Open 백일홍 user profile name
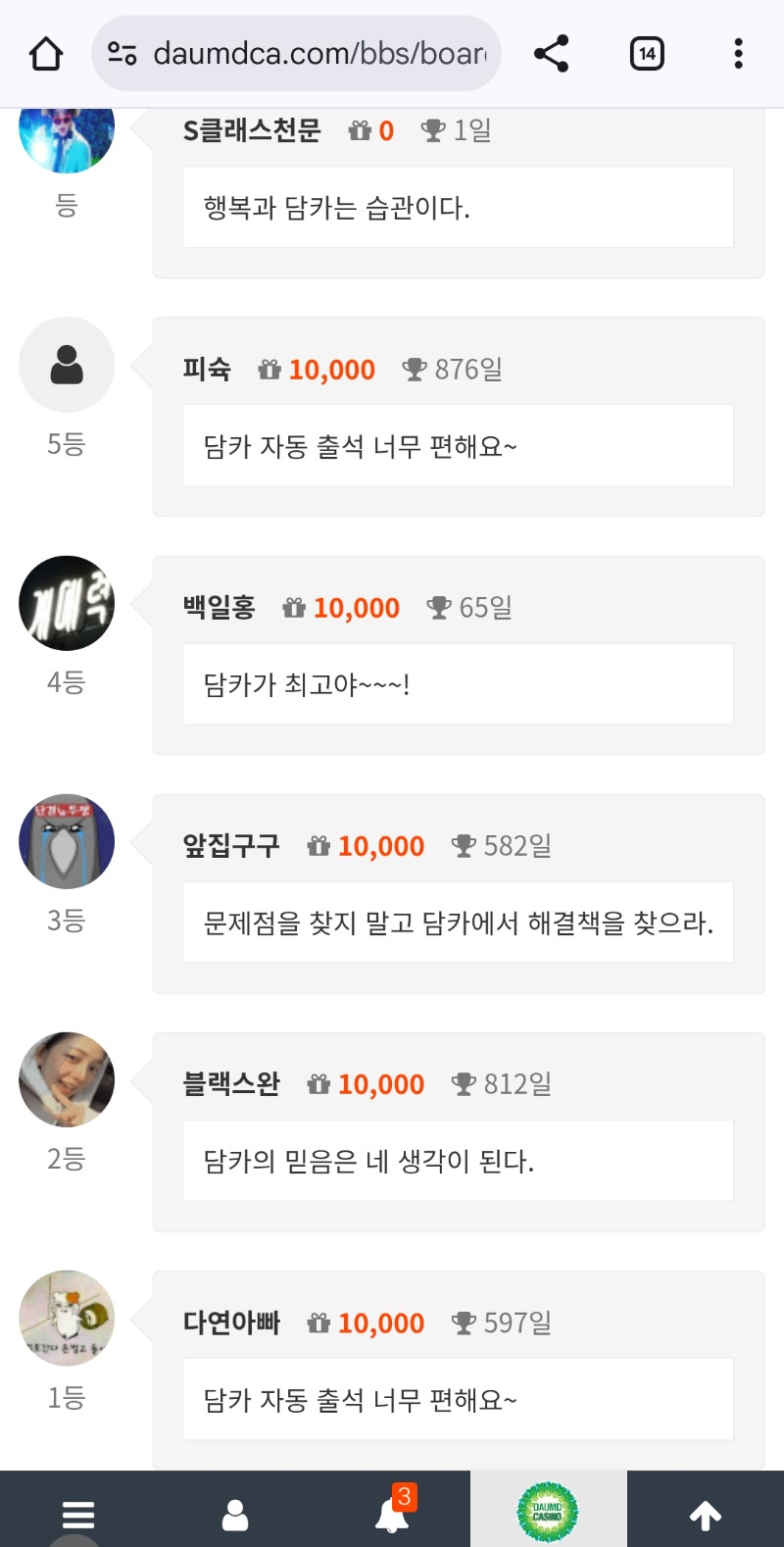Image resolution: width=784 pixels, height=1547 pixels. click(219, 608)
